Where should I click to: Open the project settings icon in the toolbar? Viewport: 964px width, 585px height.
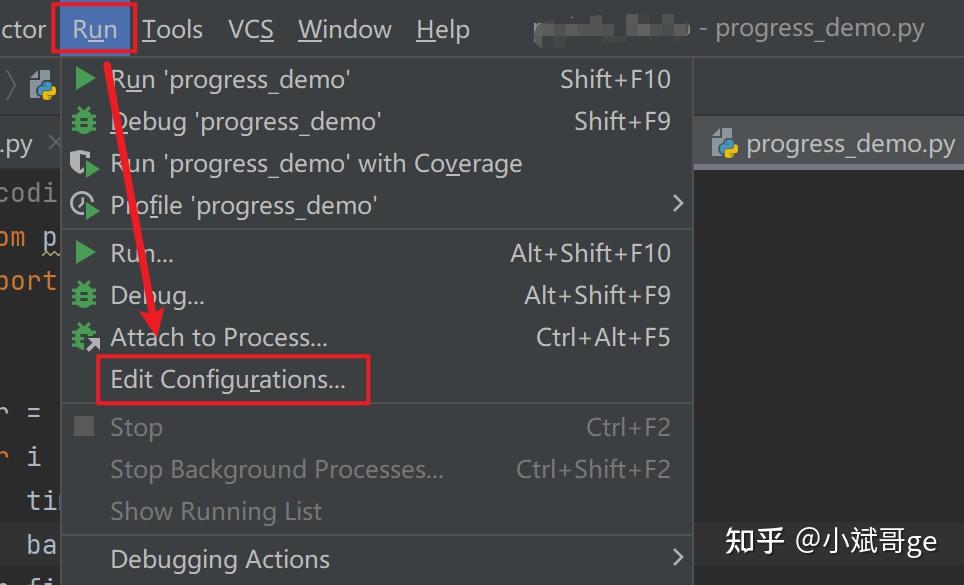coord(42,85)
